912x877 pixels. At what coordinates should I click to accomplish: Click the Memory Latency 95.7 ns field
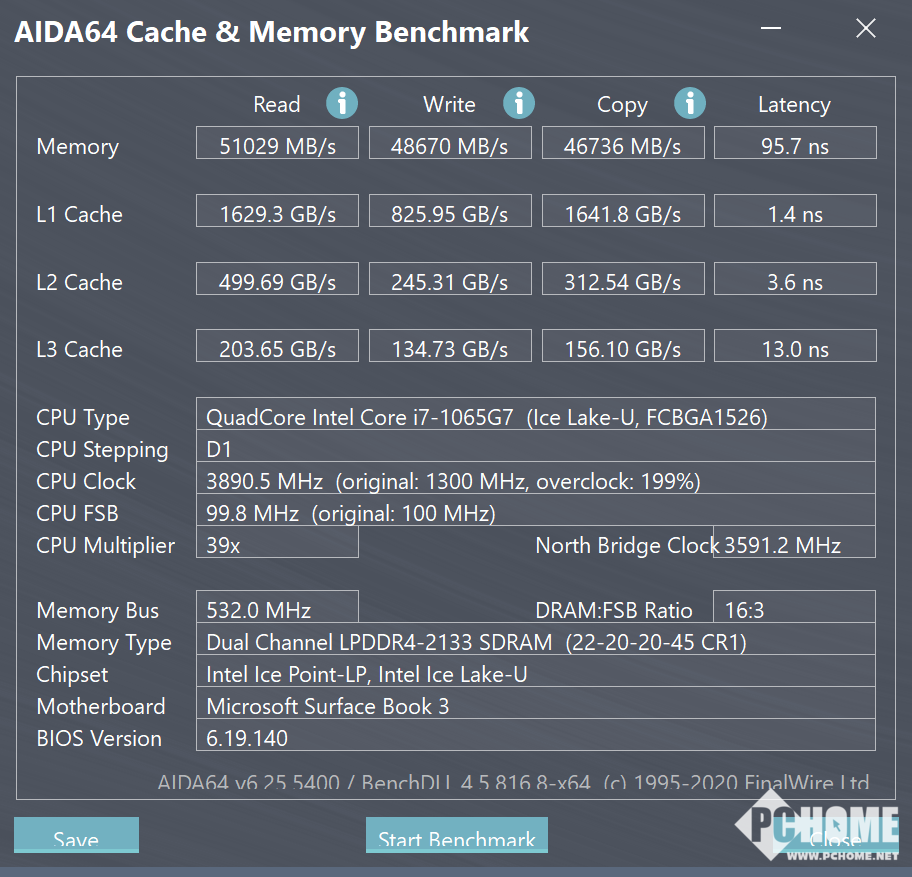[x=795, y=142]
